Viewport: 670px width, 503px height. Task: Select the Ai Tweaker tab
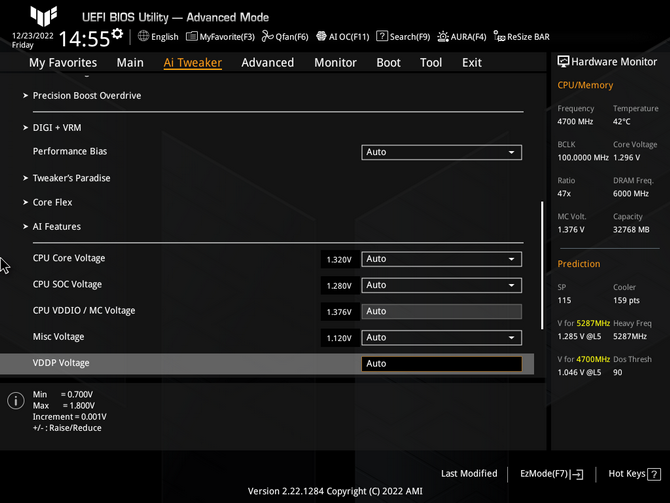coord(192,62)
